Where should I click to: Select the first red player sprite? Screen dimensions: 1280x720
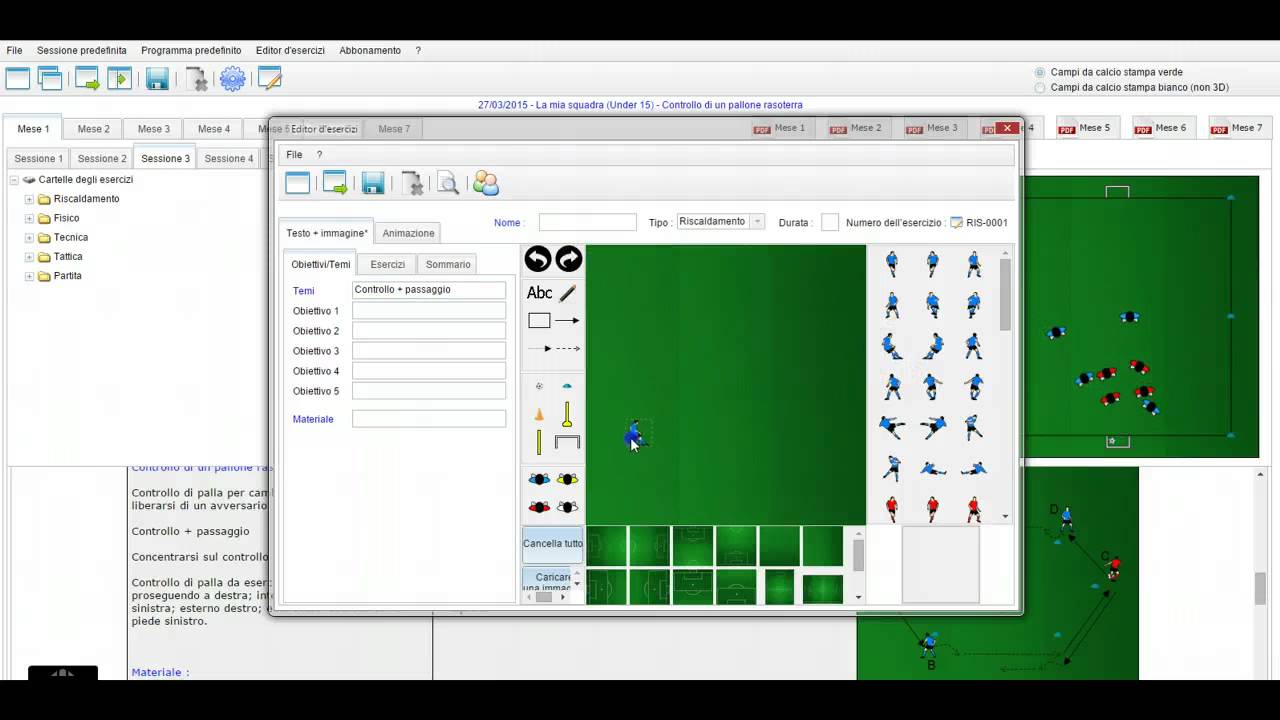coord(891,509)
